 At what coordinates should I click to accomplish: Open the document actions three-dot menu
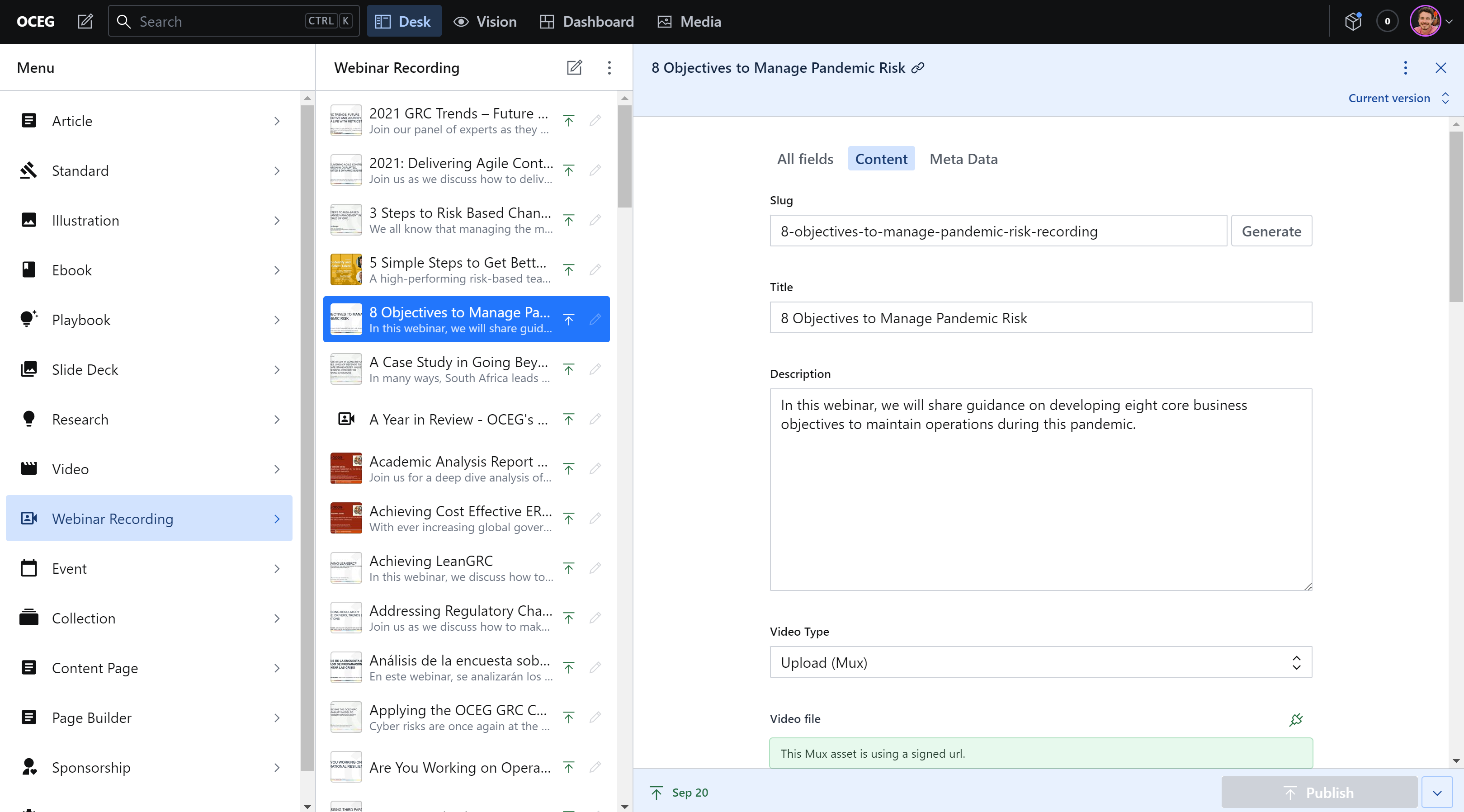(x=1406, y=68)
